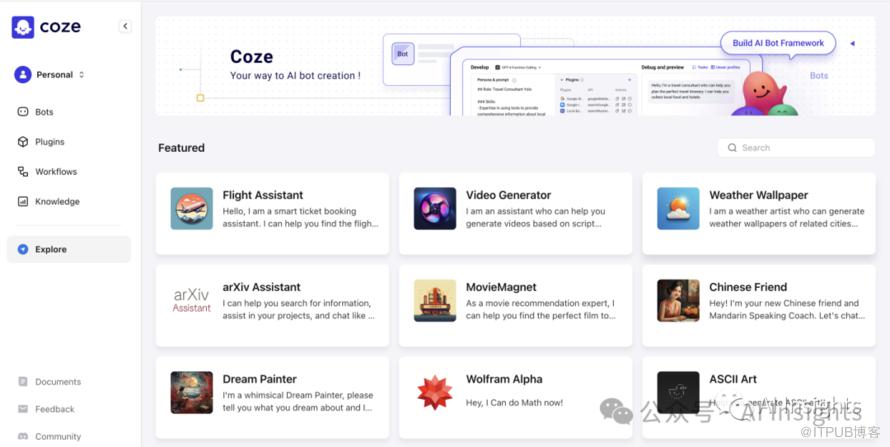Click the magnifier icon in Search box
The width and height of the screenshot is (890, 447).
coord(732,147)
